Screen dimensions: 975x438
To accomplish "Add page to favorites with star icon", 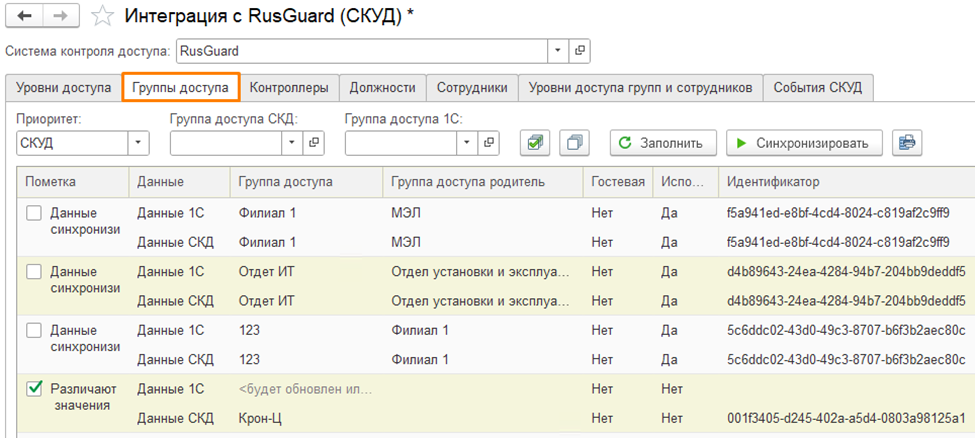I will 101,16.
